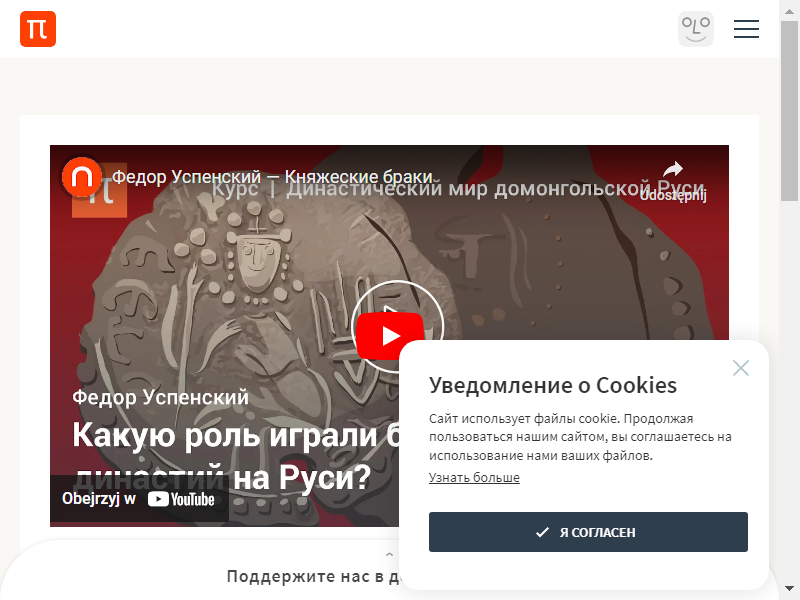Play the YouTube video
Image resolution: width=800 pixels, height=600 pixels.
[x=390, y=336]
